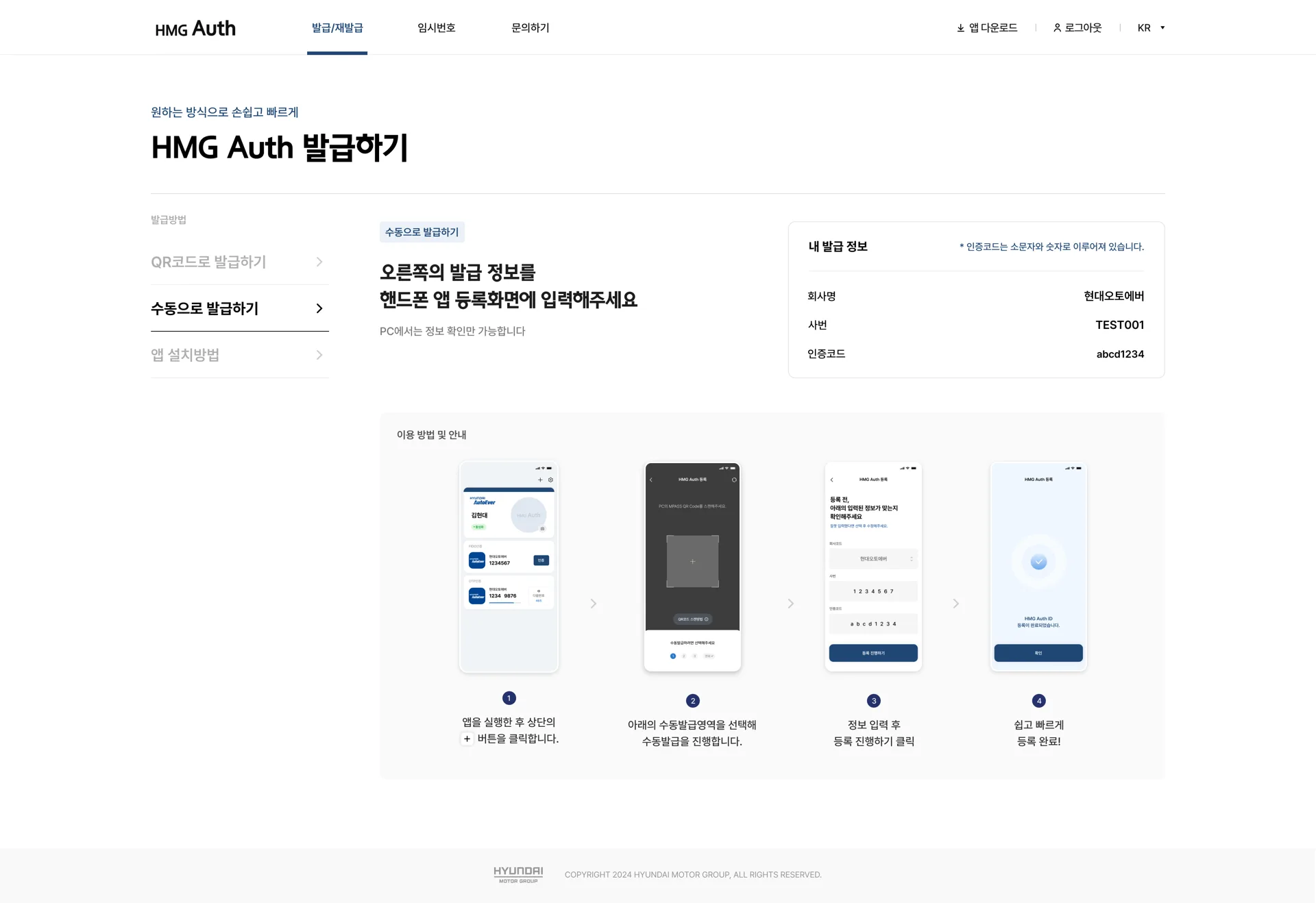Open the KR language dropdown
The width and height of the screenshot is (1316, 903).
click(x=1151, y=28)
